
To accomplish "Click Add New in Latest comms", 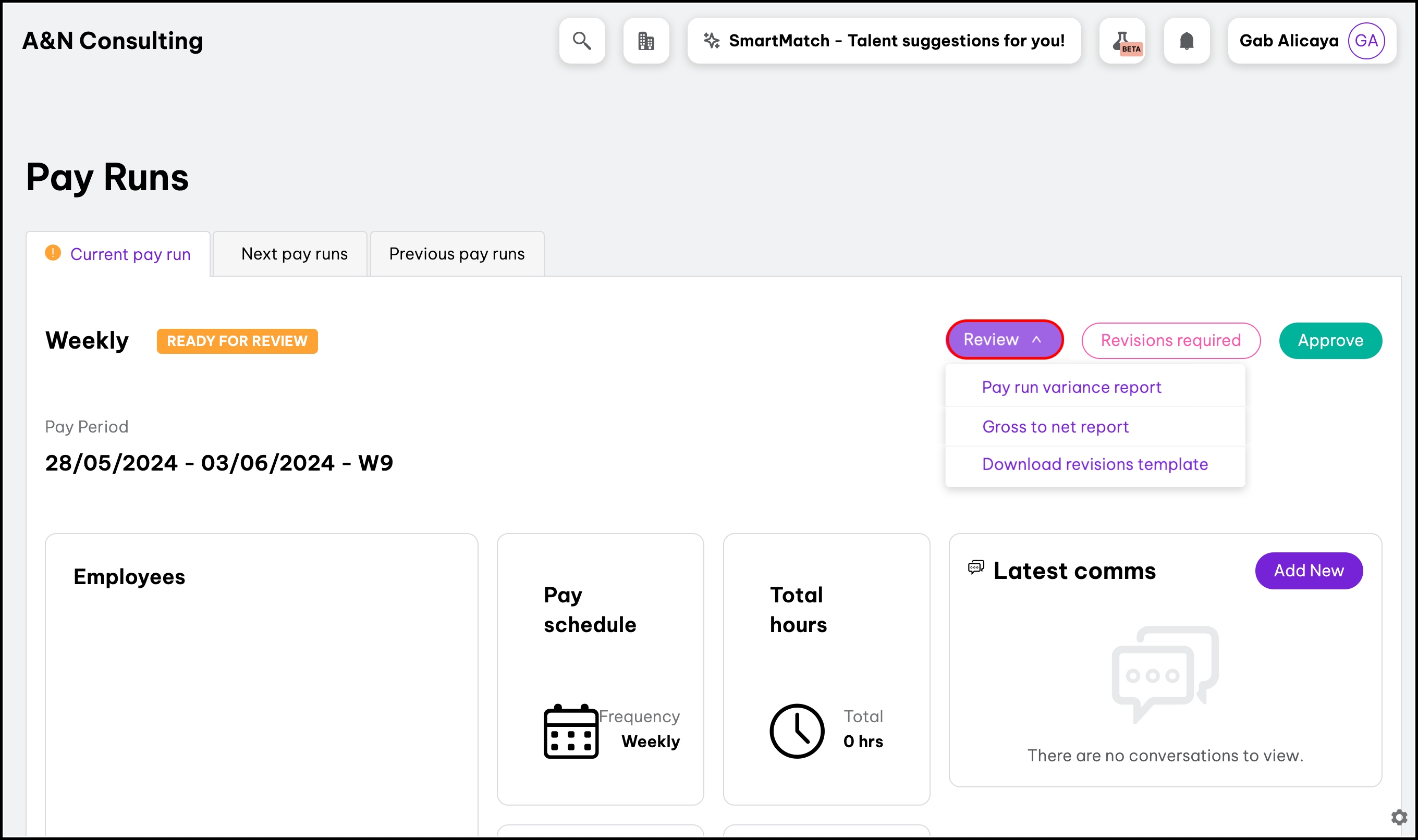I will (x=1308, y=571).
